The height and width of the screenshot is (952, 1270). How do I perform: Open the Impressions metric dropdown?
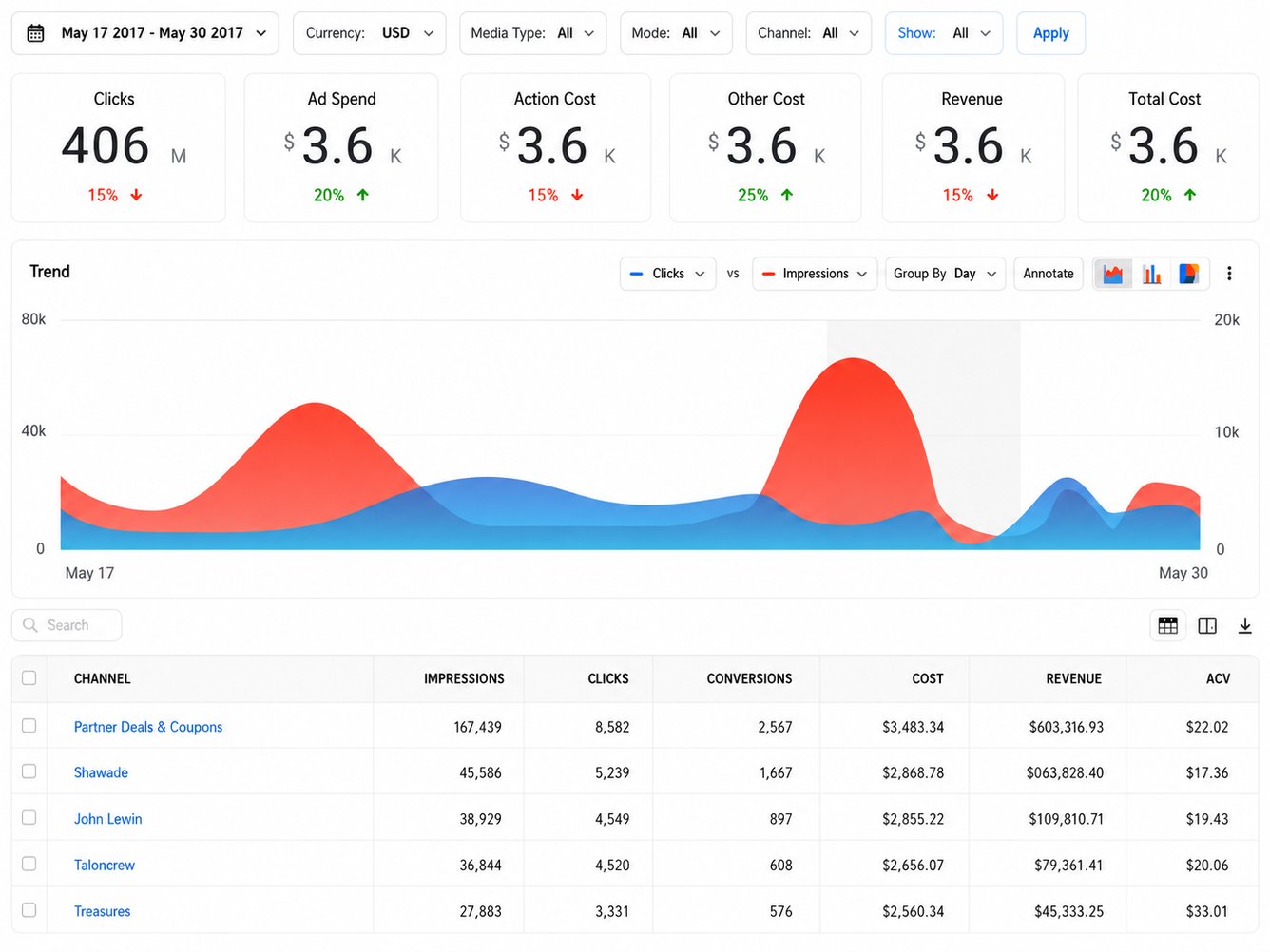[x=815, y=274]
